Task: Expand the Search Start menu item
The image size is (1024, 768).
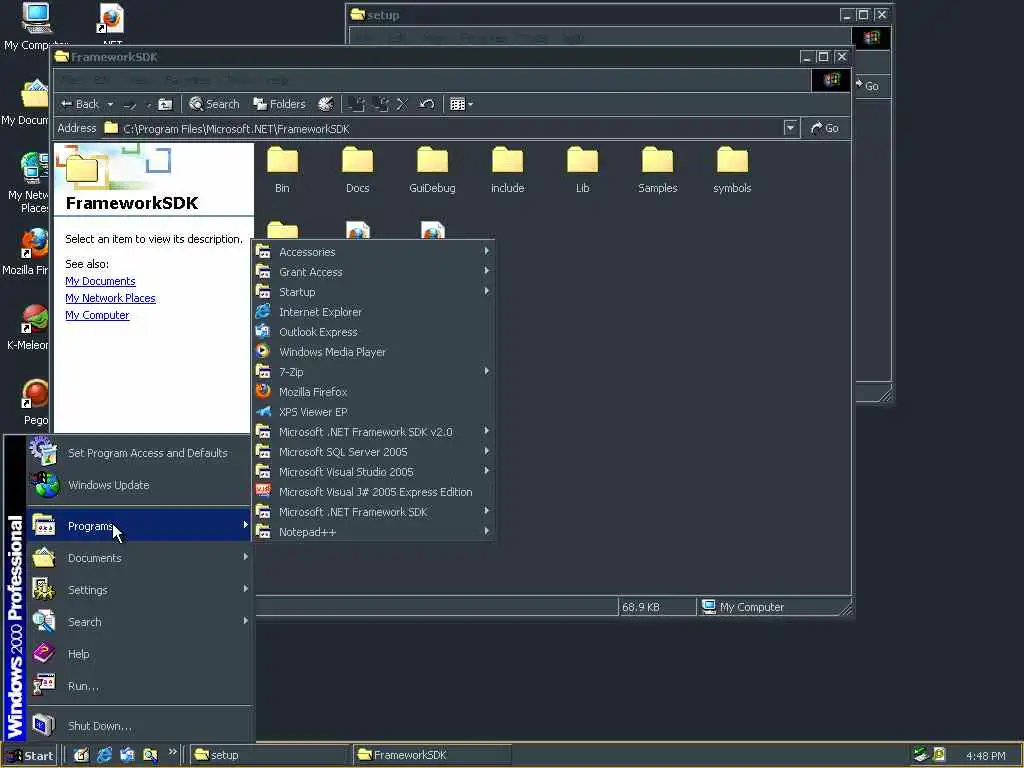Action: click(x=138, y=622)
